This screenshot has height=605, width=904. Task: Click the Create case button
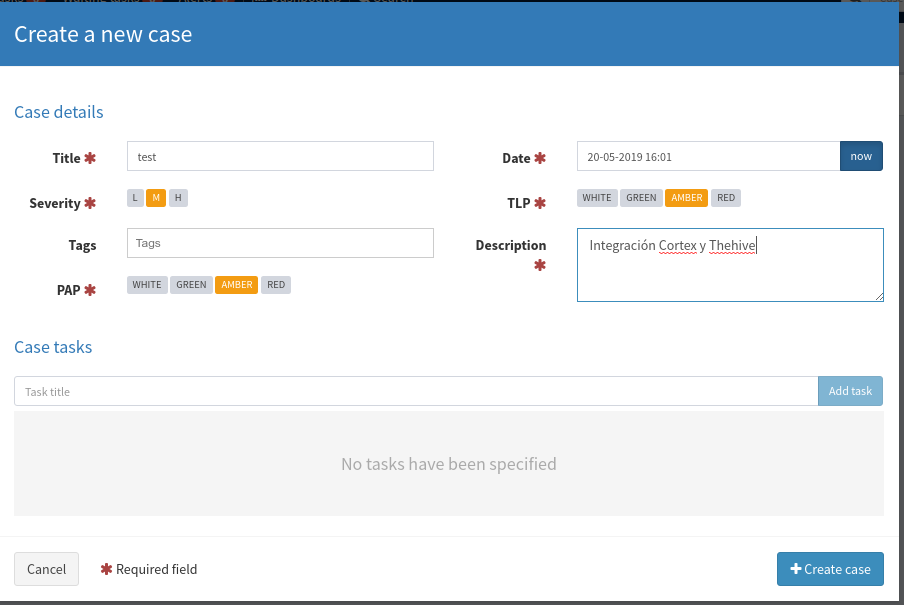click(x=830, y=569)
